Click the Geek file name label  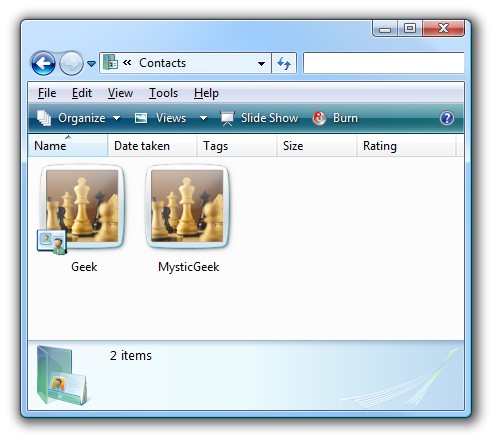[84, 267]
